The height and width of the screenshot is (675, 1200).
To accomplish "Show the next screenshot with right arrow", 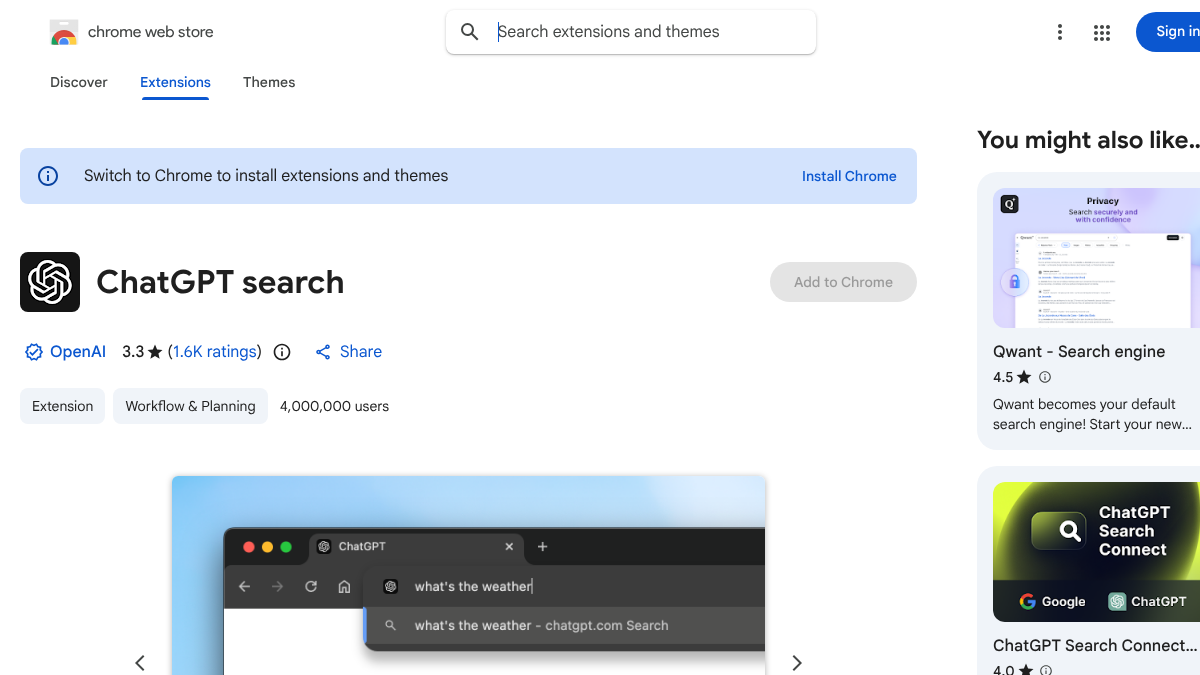I will pos(797,662).
